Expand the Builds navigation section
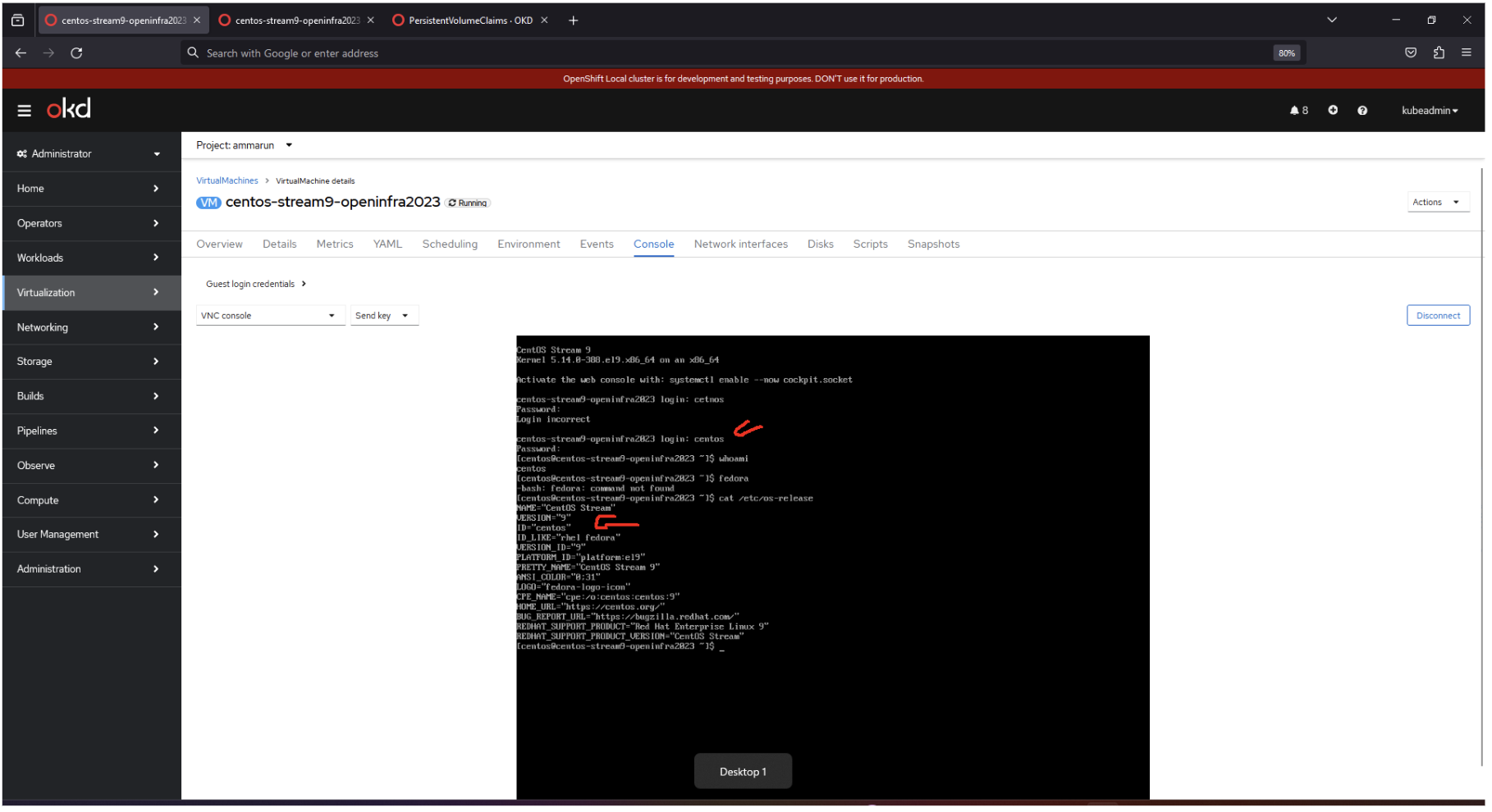Image resolution: width=1492 pixels, height=812 pixels. tap(90, 397)
